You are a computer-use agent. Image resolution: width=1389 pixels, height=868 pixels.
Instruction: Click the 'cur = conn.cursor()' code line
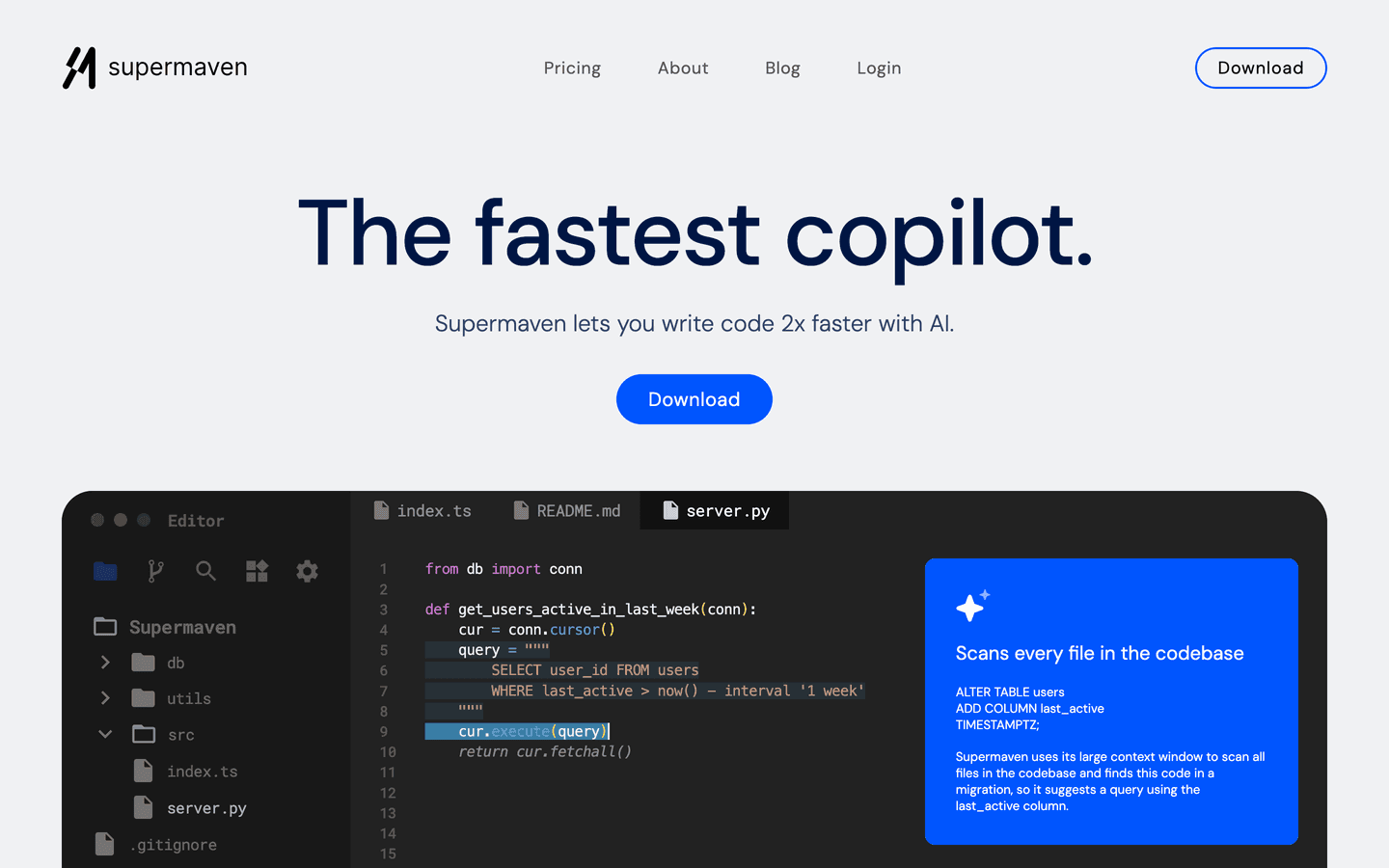pyautogui.click(x=536, y=630)
